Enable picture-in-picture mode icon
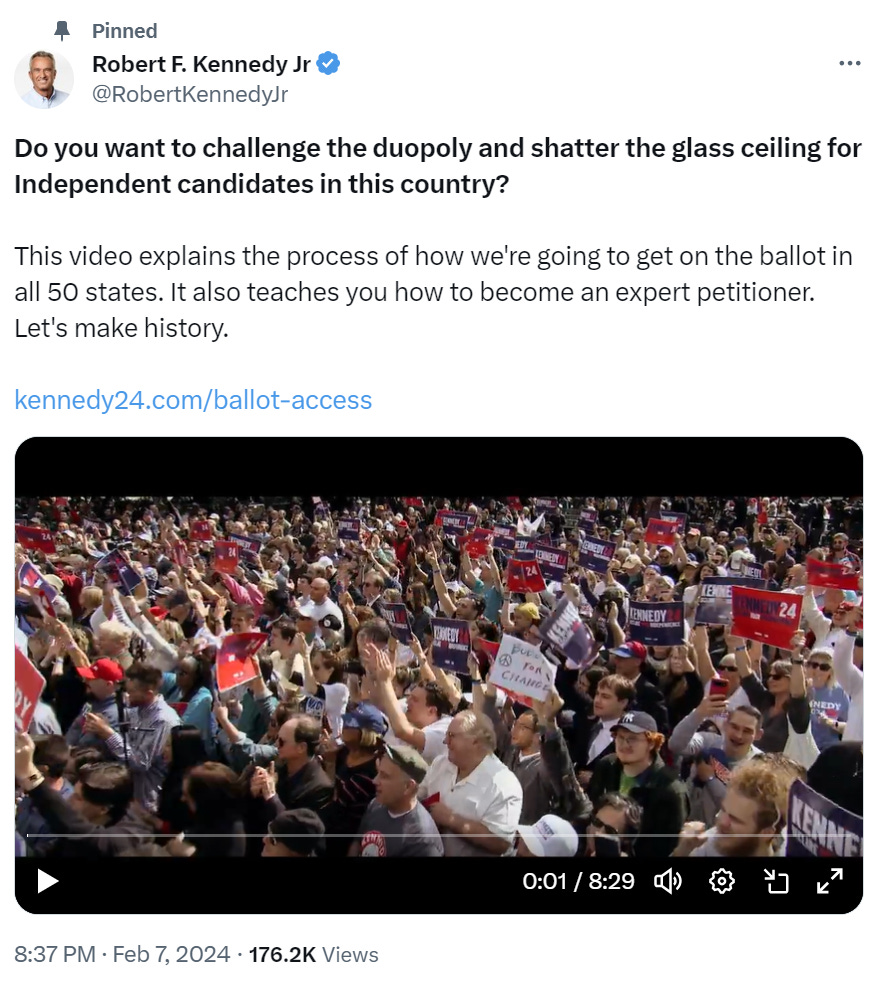The height and width of the screenshot is (984, 877). [x=776, y=881]
